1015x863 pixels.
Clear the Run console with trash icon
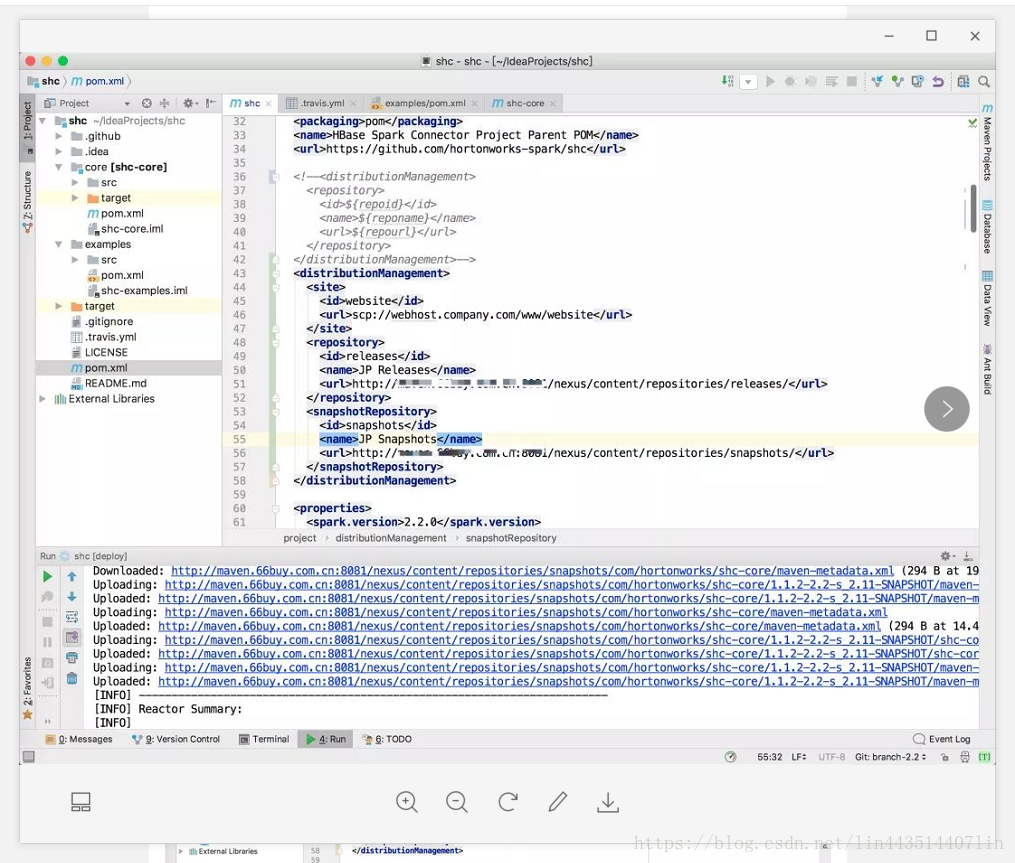point(72,678)
